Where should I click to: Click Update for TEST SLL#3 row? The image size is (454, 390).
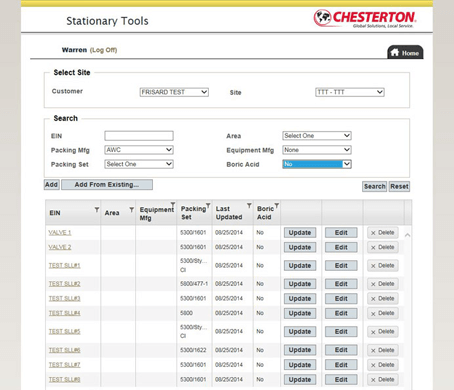click(300, 299)
